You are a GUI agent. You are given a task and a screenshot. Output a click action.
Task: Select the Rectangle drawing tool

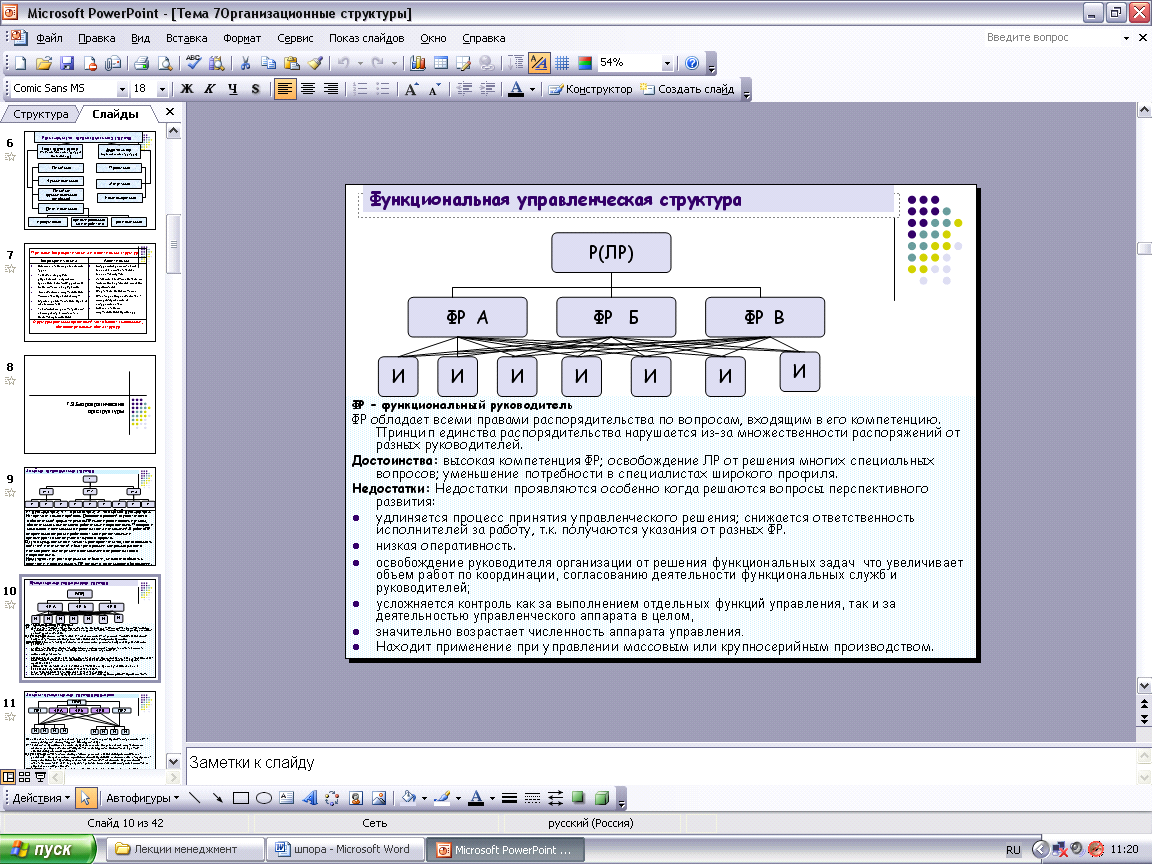240,798
